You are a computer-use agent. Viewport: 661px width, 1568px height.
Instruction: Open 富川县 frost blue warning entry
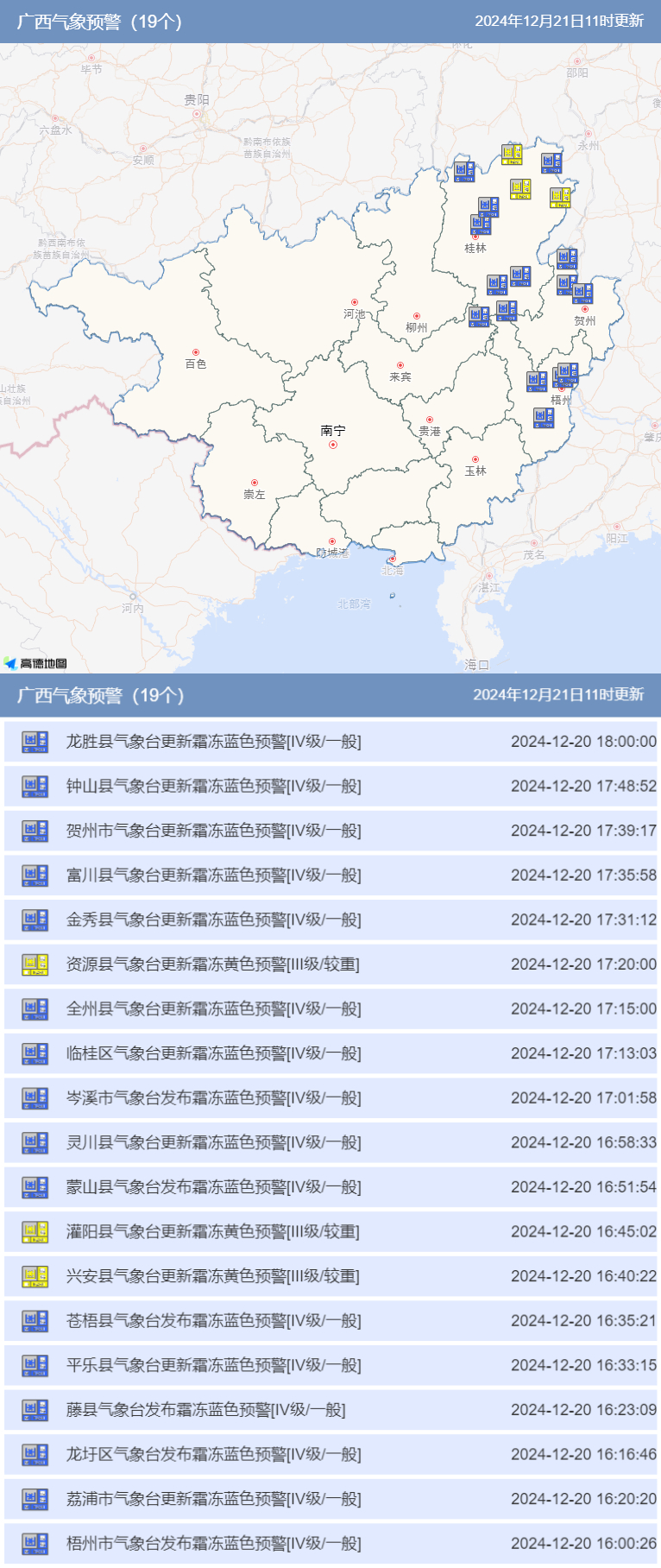[x=214, y=876]
